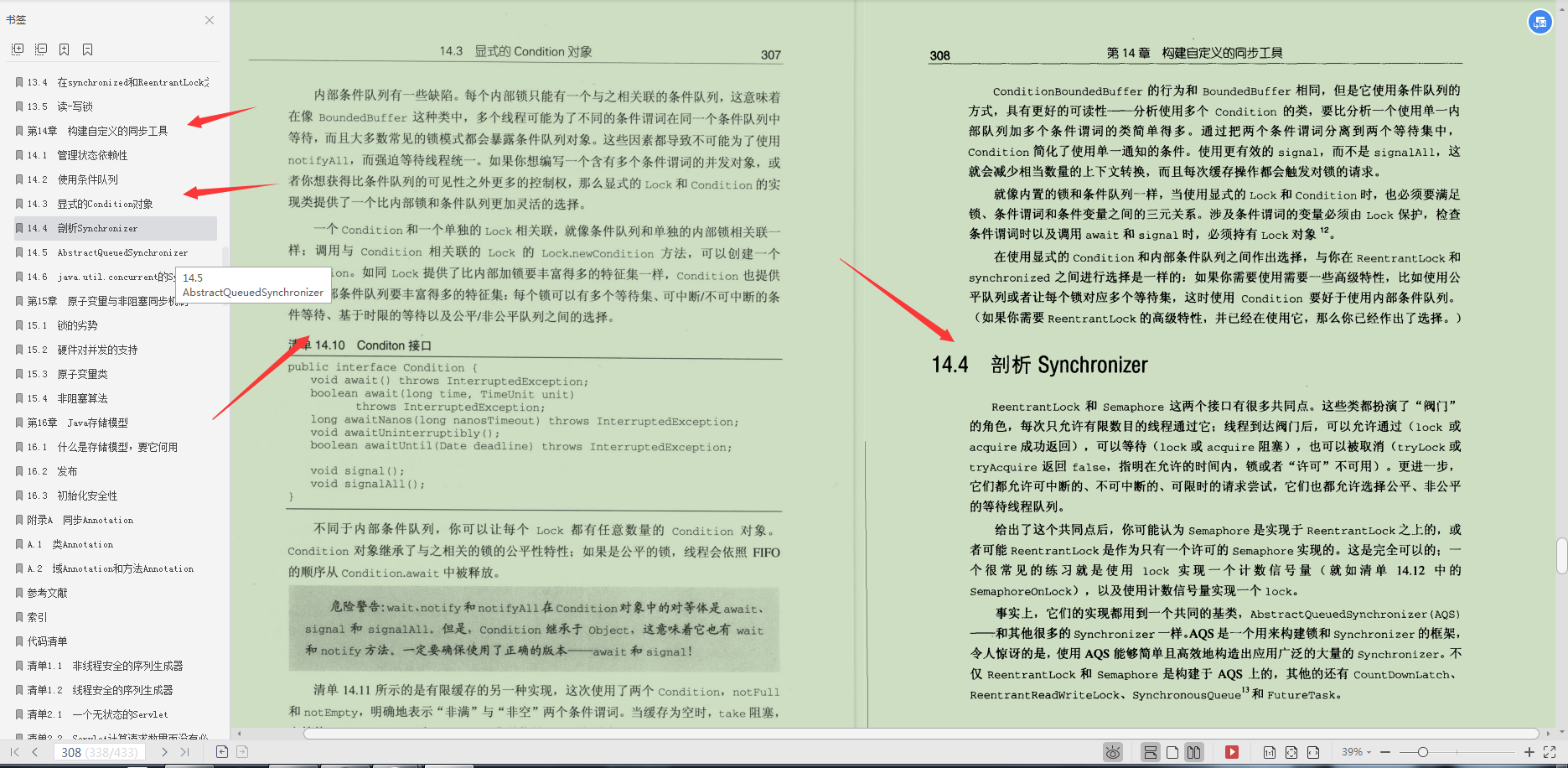Image resolution: width=1568 pixels, height=768 pixels.
Task: Delete the selected bookmark
Action: [87, 49]
